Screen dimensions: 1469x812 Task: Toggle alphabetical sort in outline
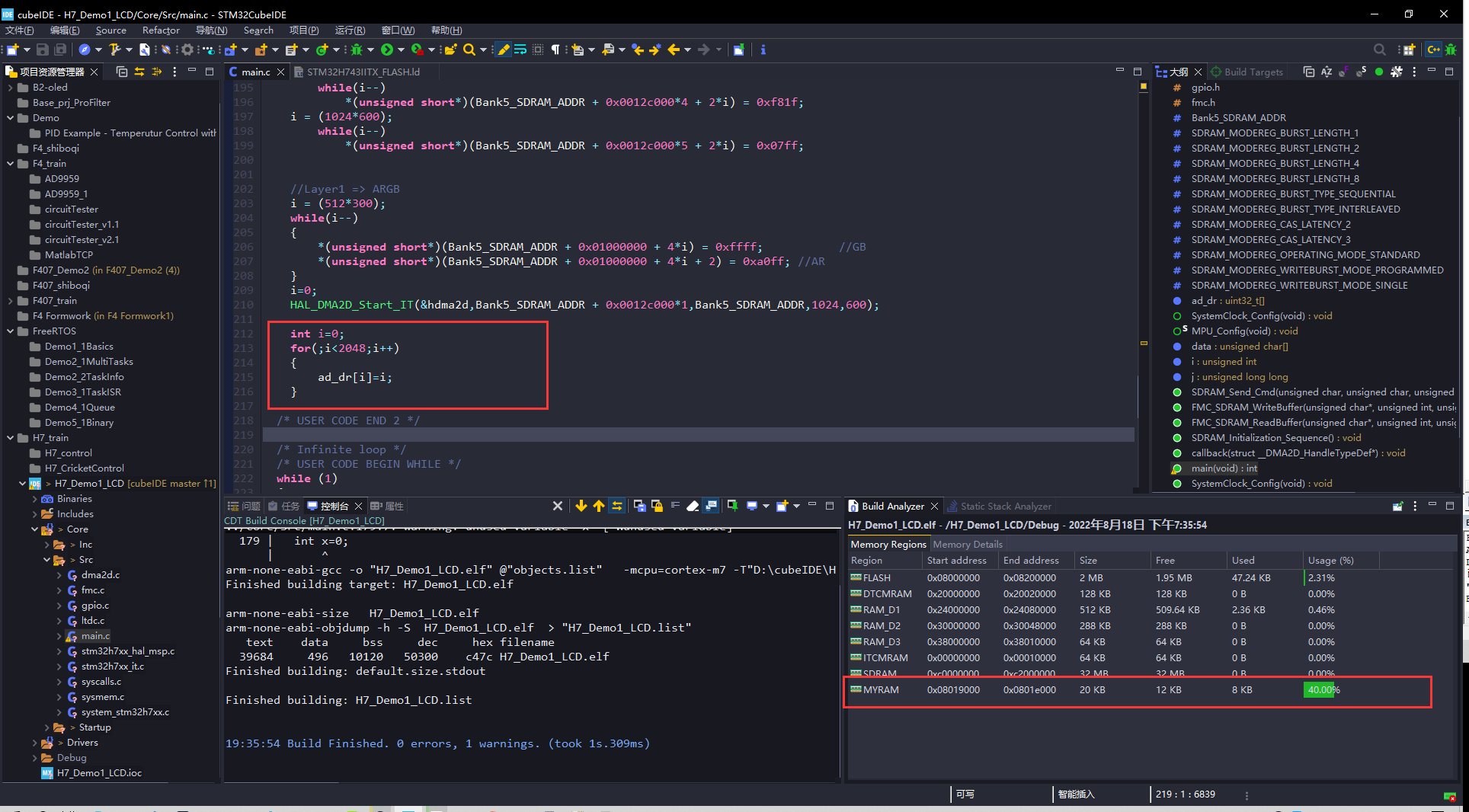click(1327, 72)
